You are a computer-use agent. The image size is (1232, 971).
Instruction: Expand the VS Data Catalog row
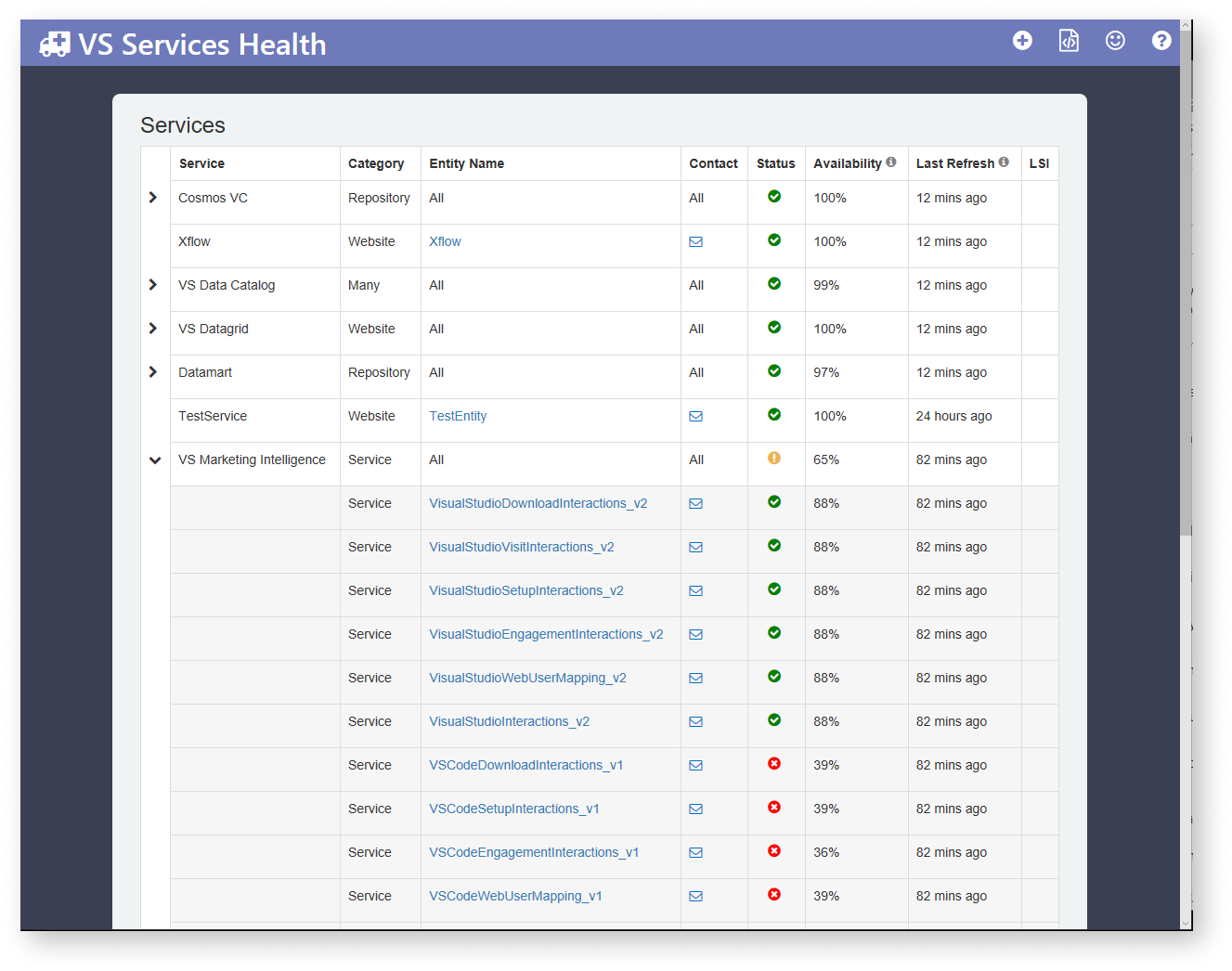tap(153, 284)
